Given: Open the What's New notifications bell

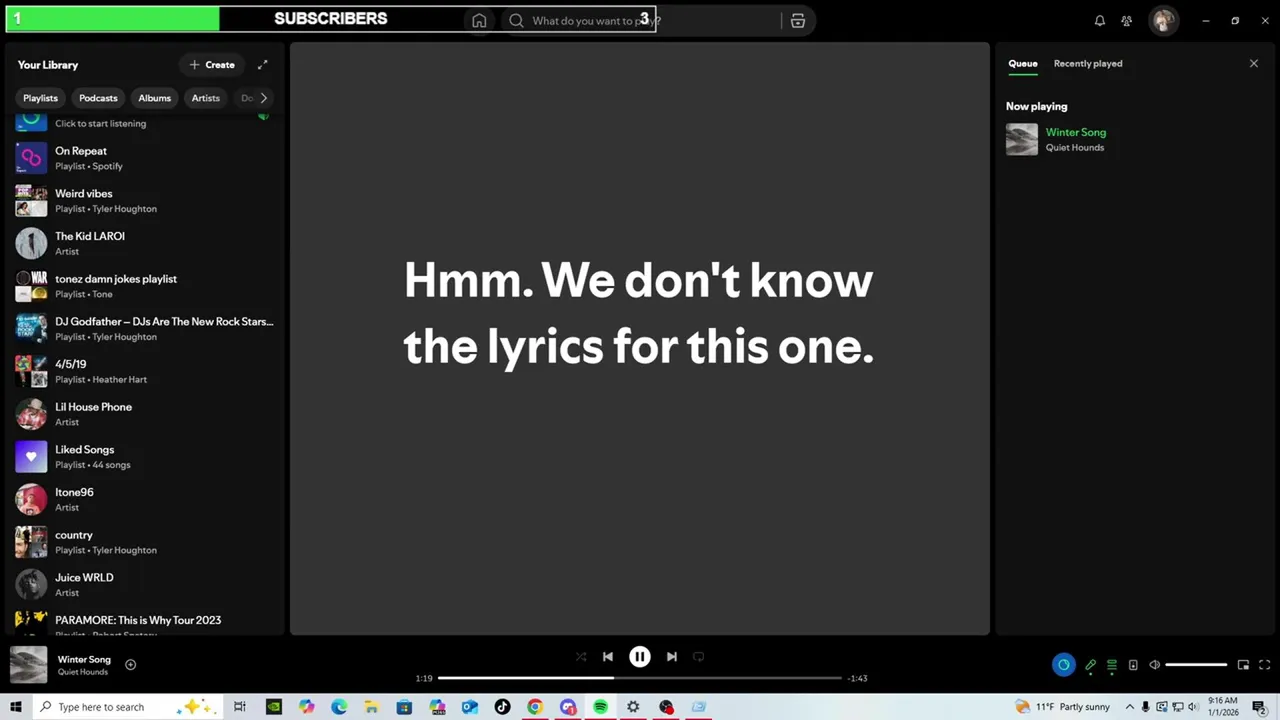Looking at the screenshot, I should (1099, 21).
